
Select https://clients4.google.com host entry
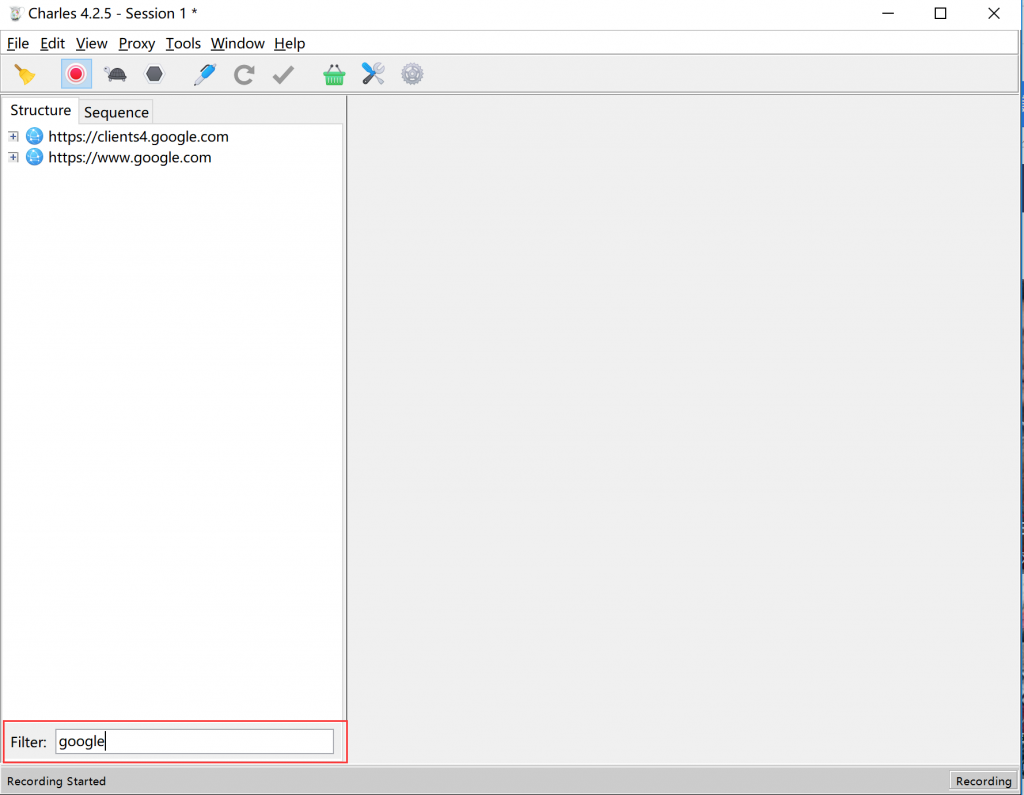[x=138, y=137]
